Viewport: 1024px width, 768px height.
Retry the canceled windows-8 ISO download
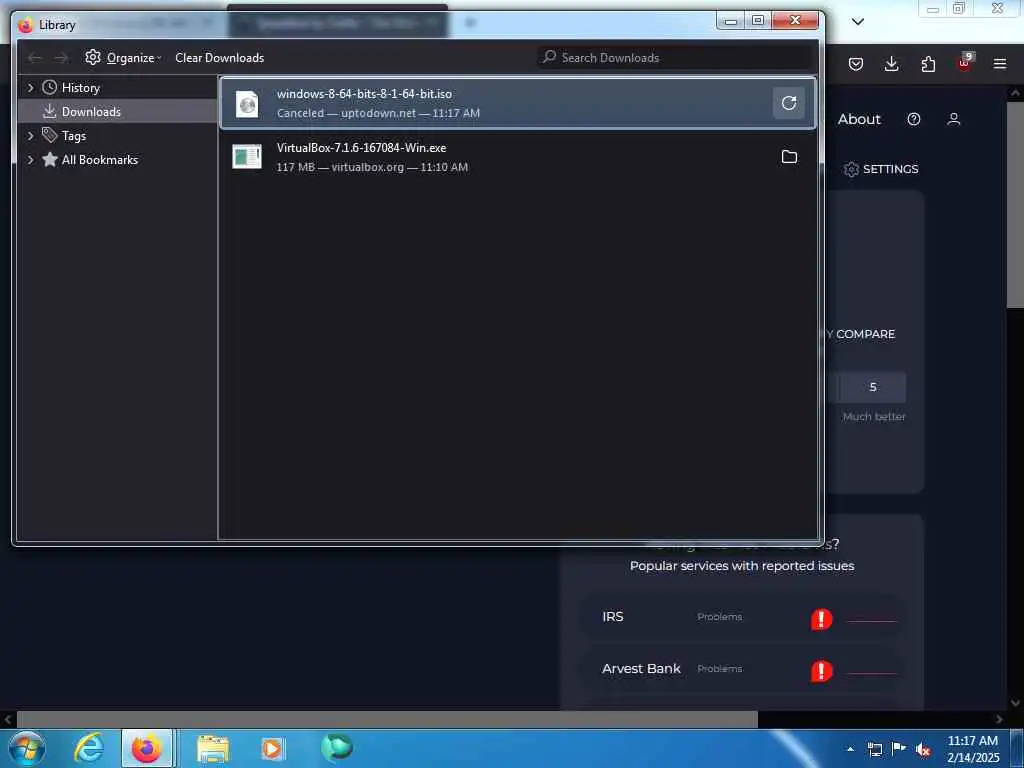[789, 103]
